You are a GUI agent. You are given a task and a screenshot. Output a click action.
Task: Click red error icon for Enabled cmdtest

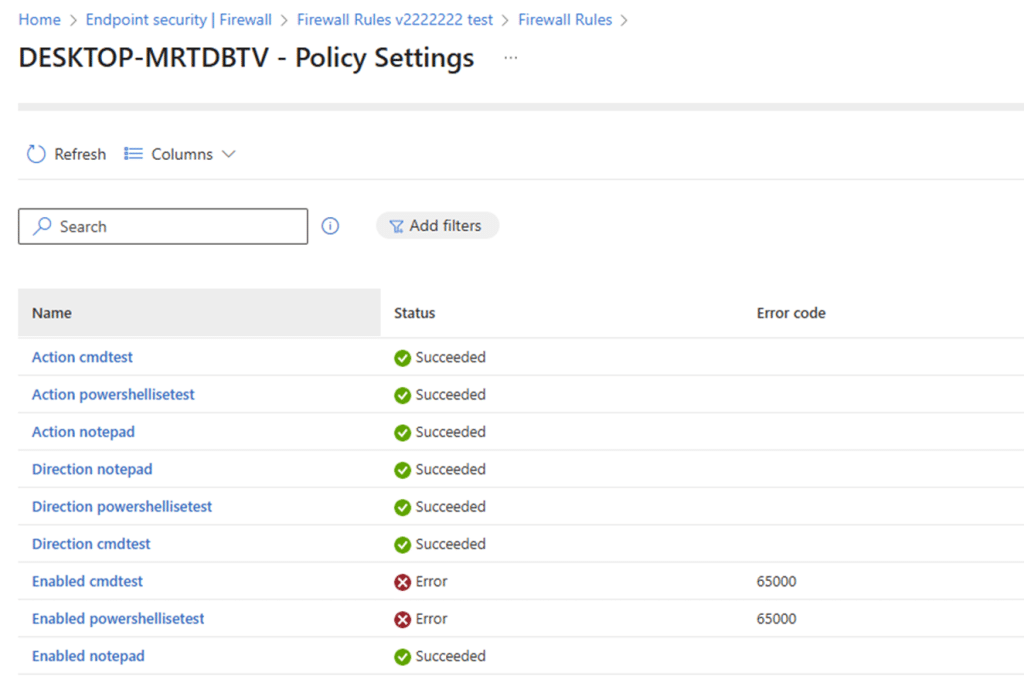(403, 582)
